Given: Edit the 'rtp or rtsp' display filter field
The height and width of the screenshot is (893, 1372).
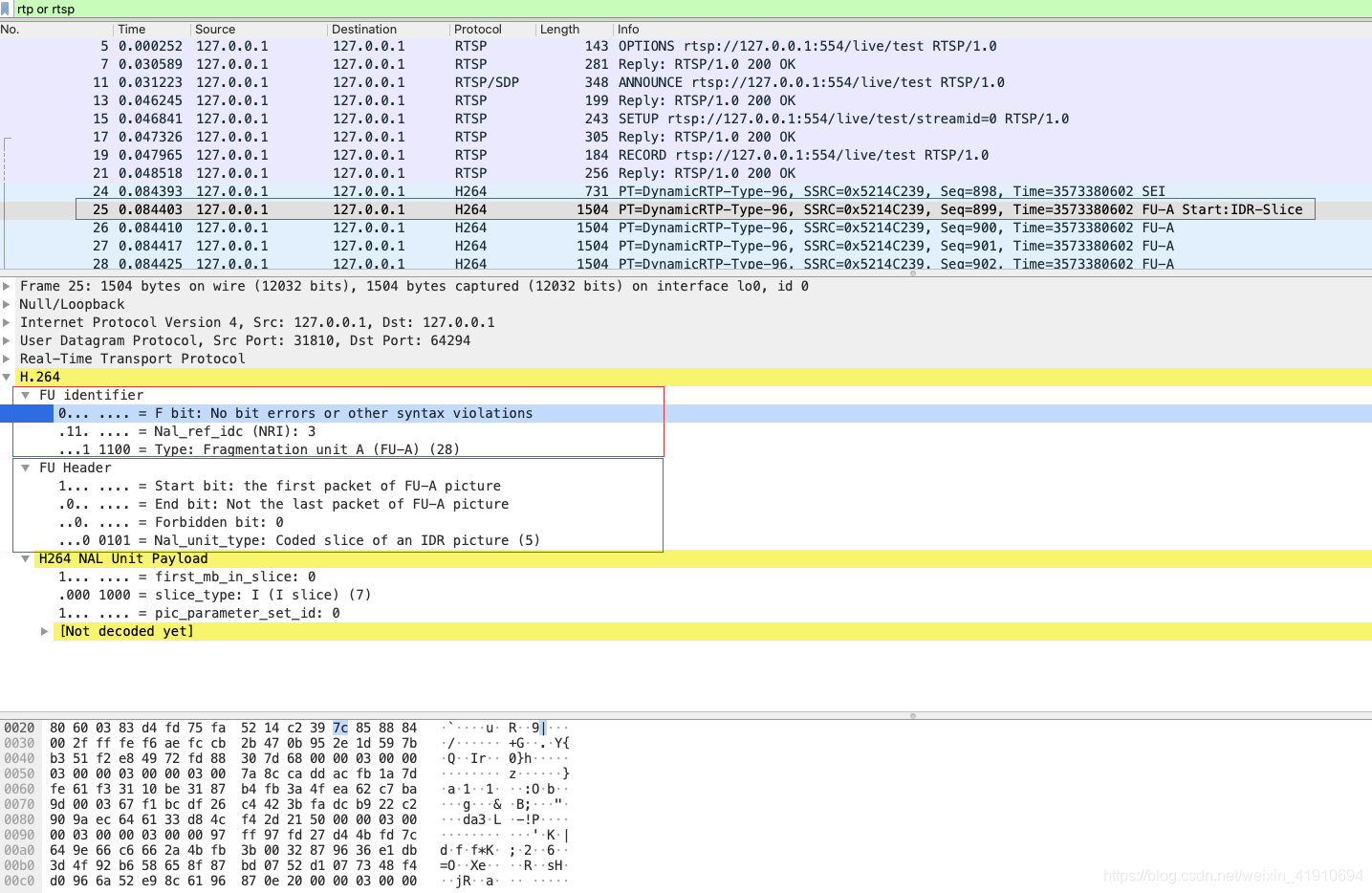Looking at the screenshot, I should [692, 9].
